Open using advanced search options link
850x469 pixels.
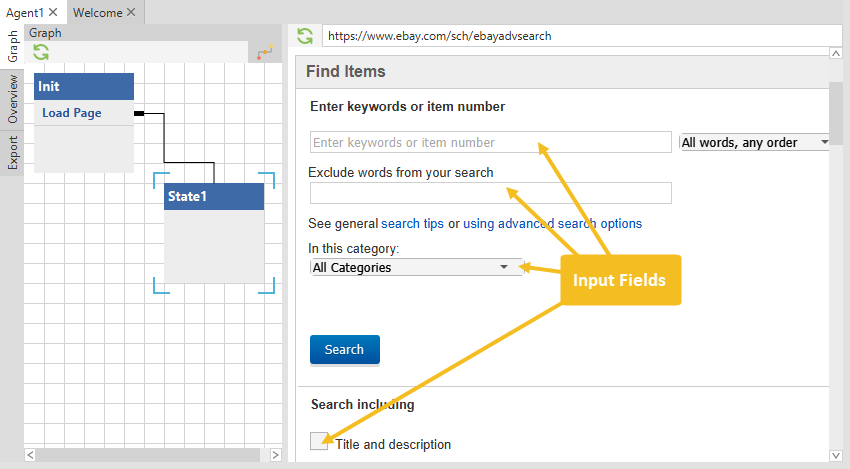[x=552, y=223]
